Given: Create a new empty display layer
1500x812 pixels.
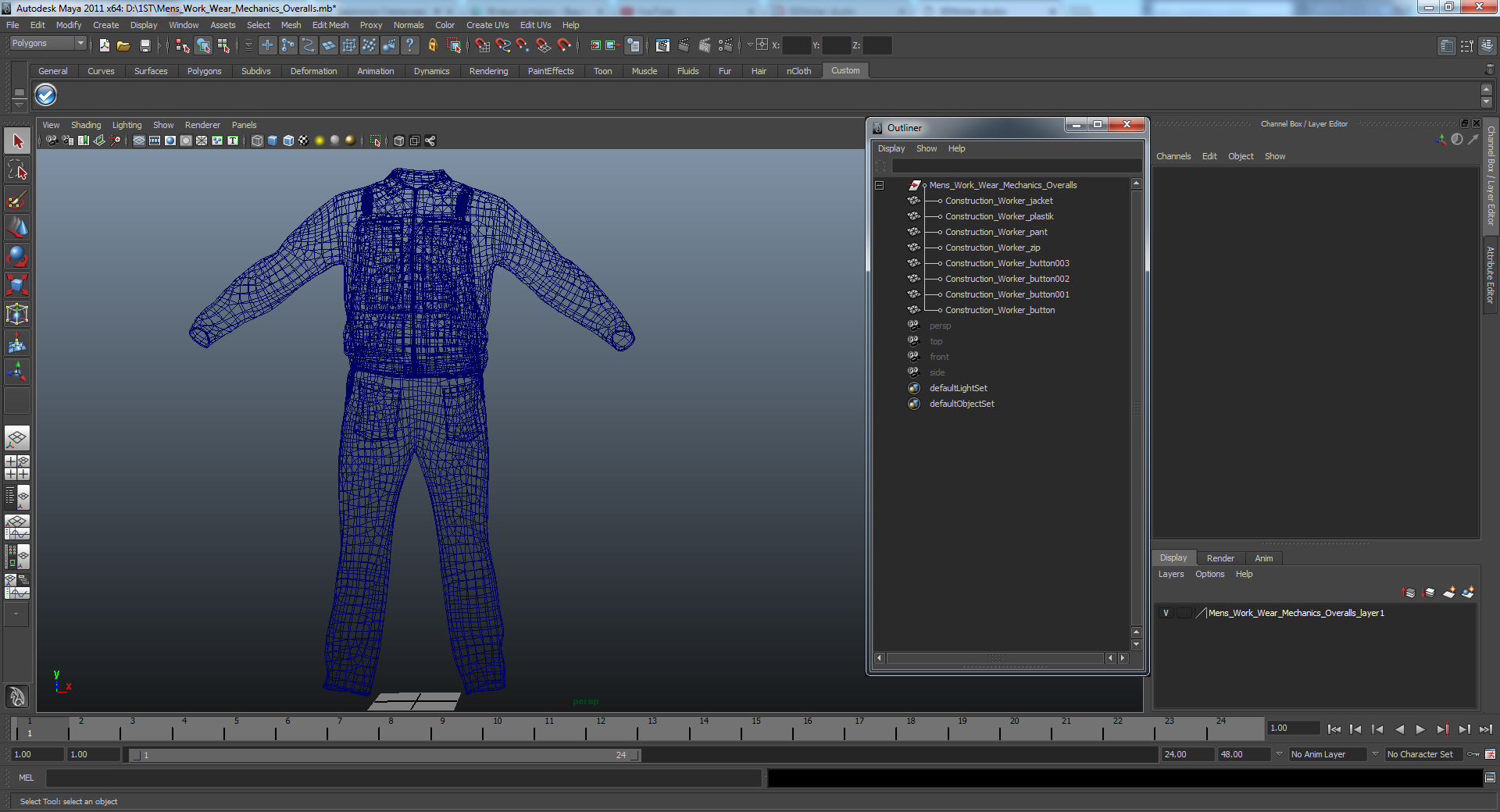Looking at the screenshot, I should click(x=1448, y=593).
